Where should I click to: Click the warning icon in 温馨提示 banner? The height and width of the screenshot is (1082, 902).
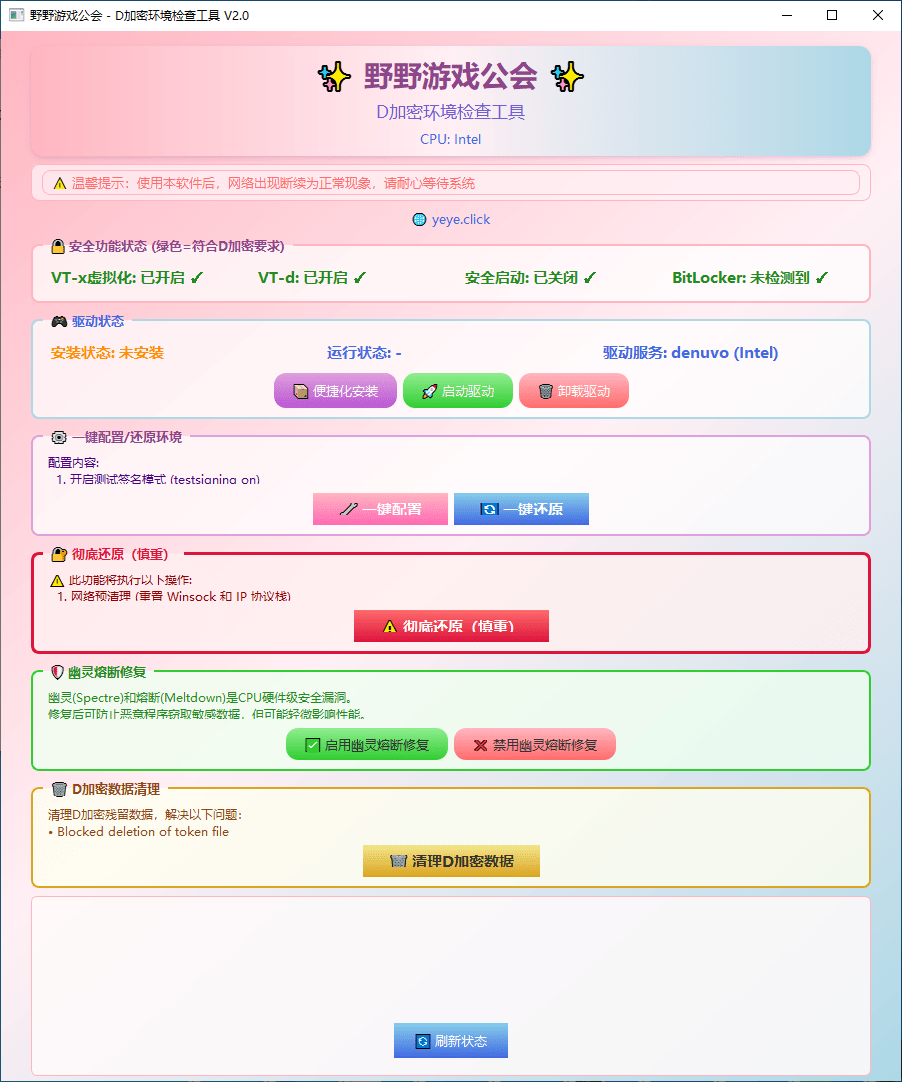click(60, 184)
